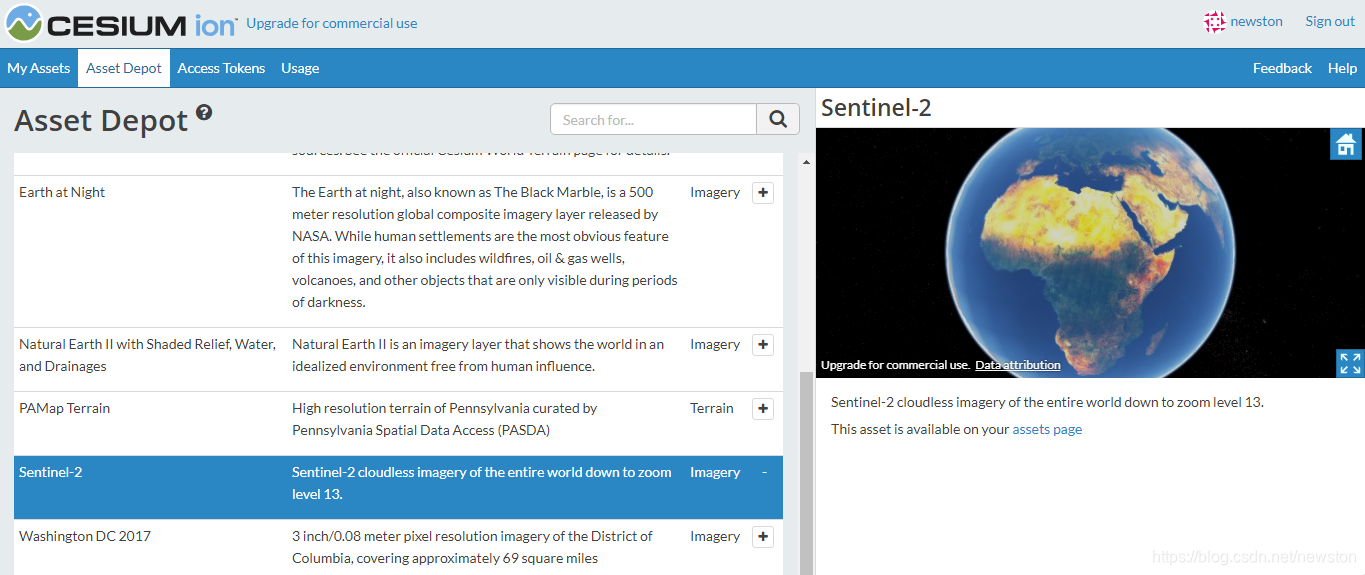Click the Earth at Night description text
The height and width of the screenshot is (575, 1365).
(485, 247)
